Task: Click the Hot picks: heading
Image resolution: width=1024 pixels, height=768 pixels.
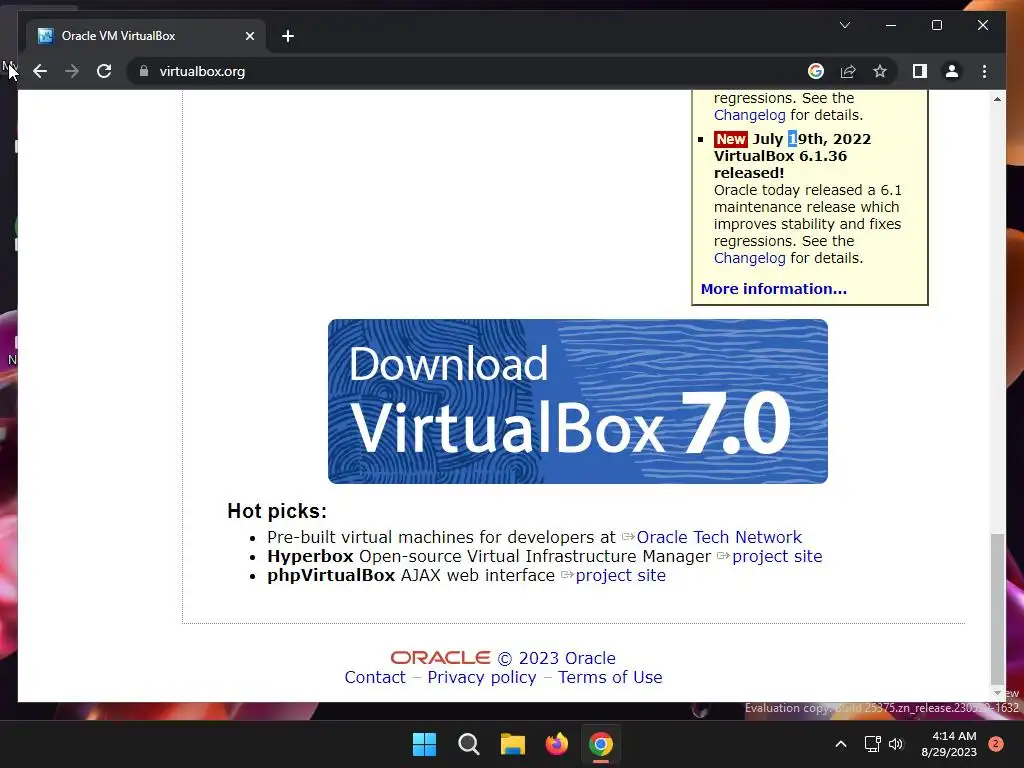Action: coord(277,511)
